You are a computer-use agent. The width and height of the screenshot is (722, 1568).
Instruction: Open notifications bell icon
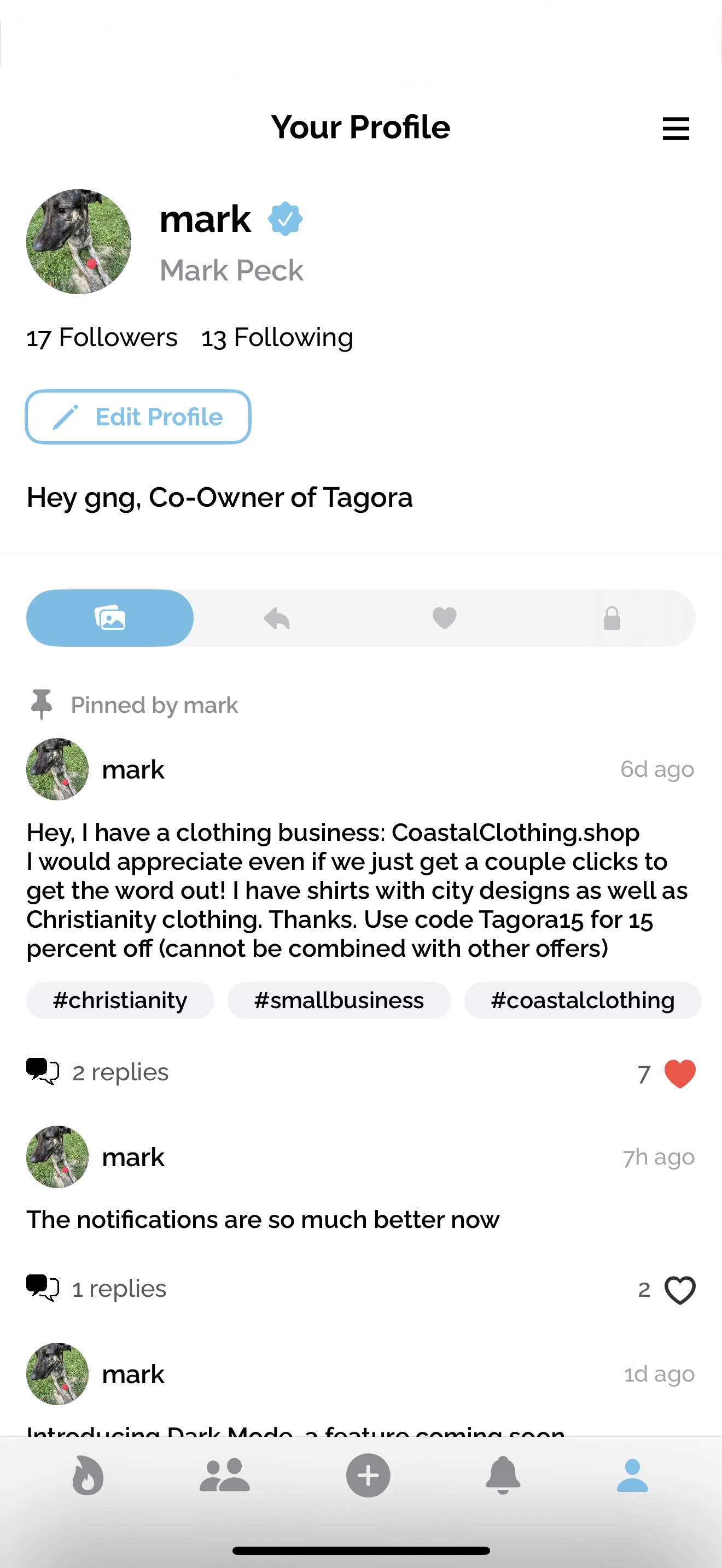point(503,1476)
